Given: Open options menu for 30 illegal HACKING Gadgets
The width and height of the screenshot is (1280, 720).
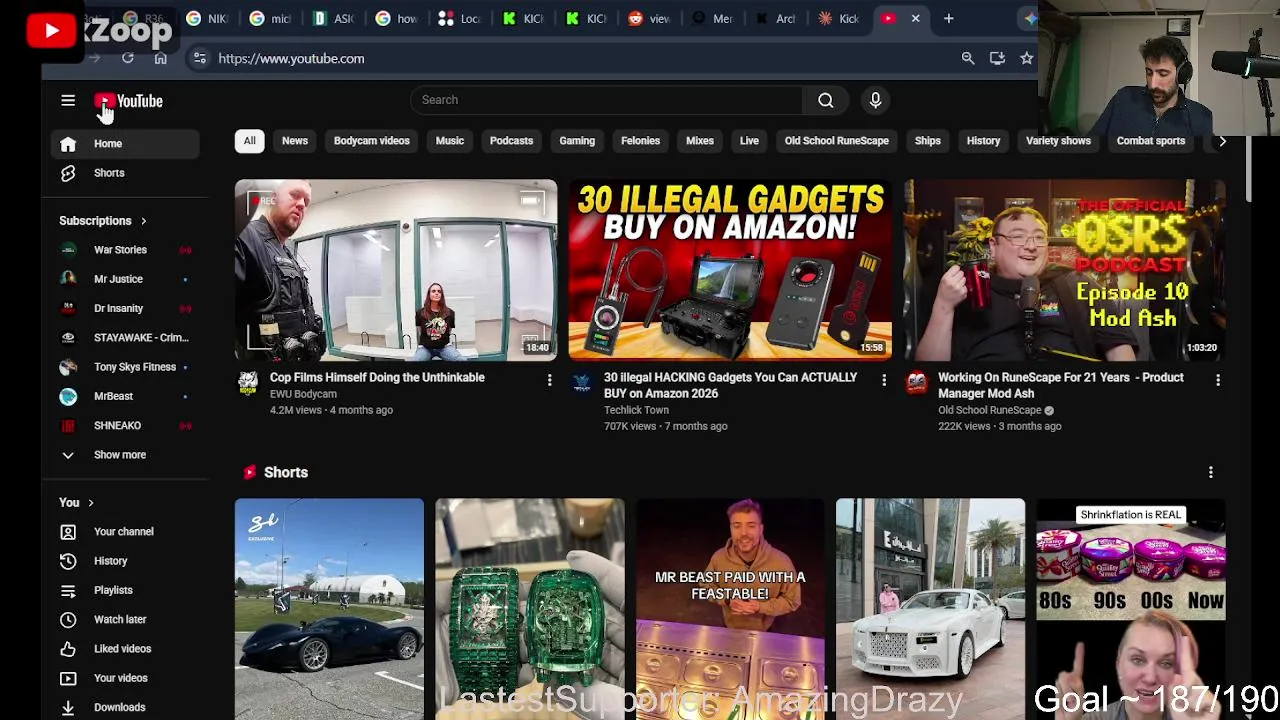Looking at the screenshot, I should pos(883,380).
